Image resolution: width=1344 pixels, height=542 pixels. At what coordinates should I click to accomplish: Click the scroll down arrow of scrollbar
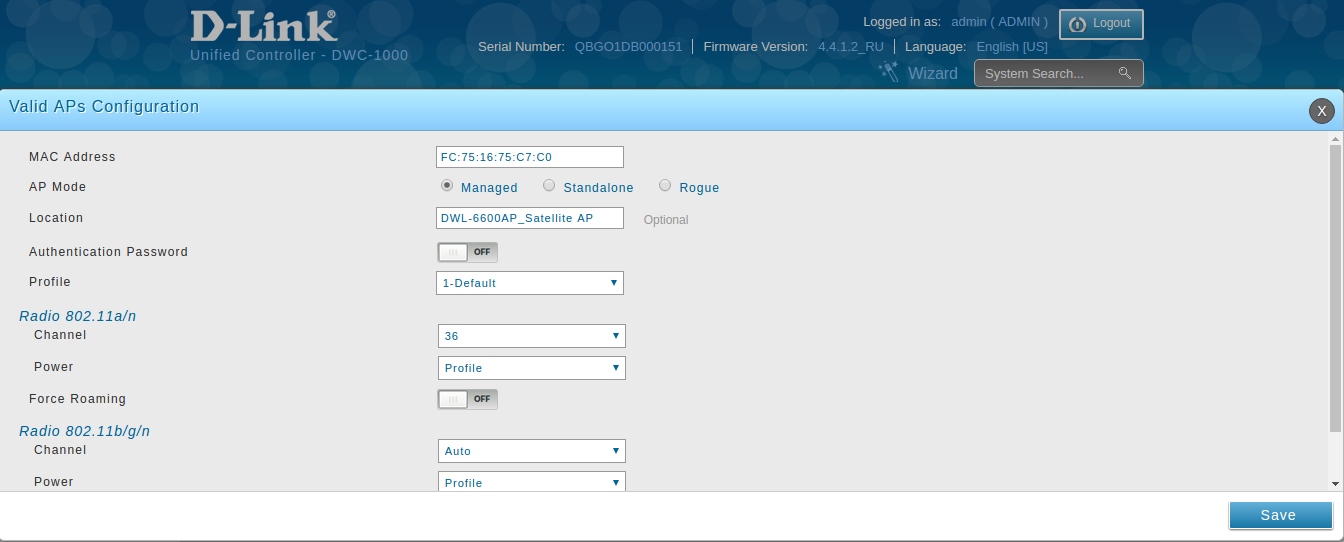[1335, 484]
